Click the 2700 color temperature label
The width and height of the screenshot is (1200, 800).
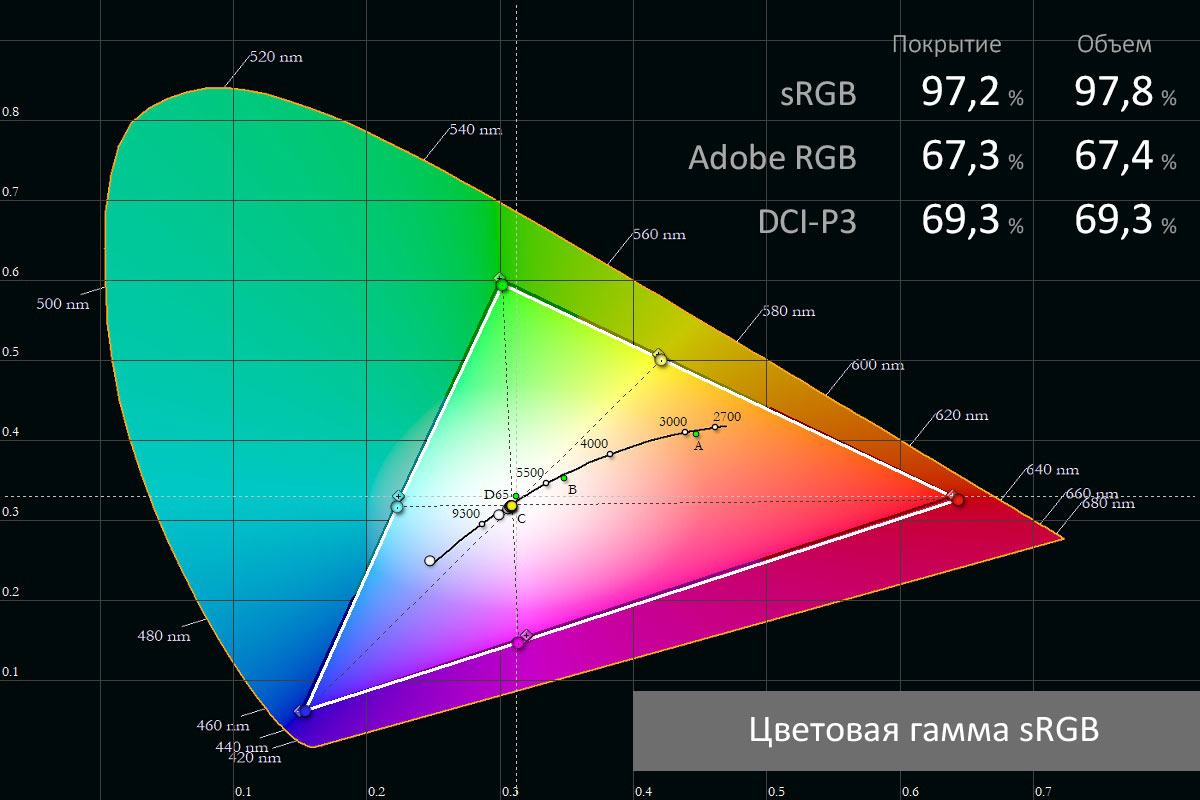click(727, 416)
